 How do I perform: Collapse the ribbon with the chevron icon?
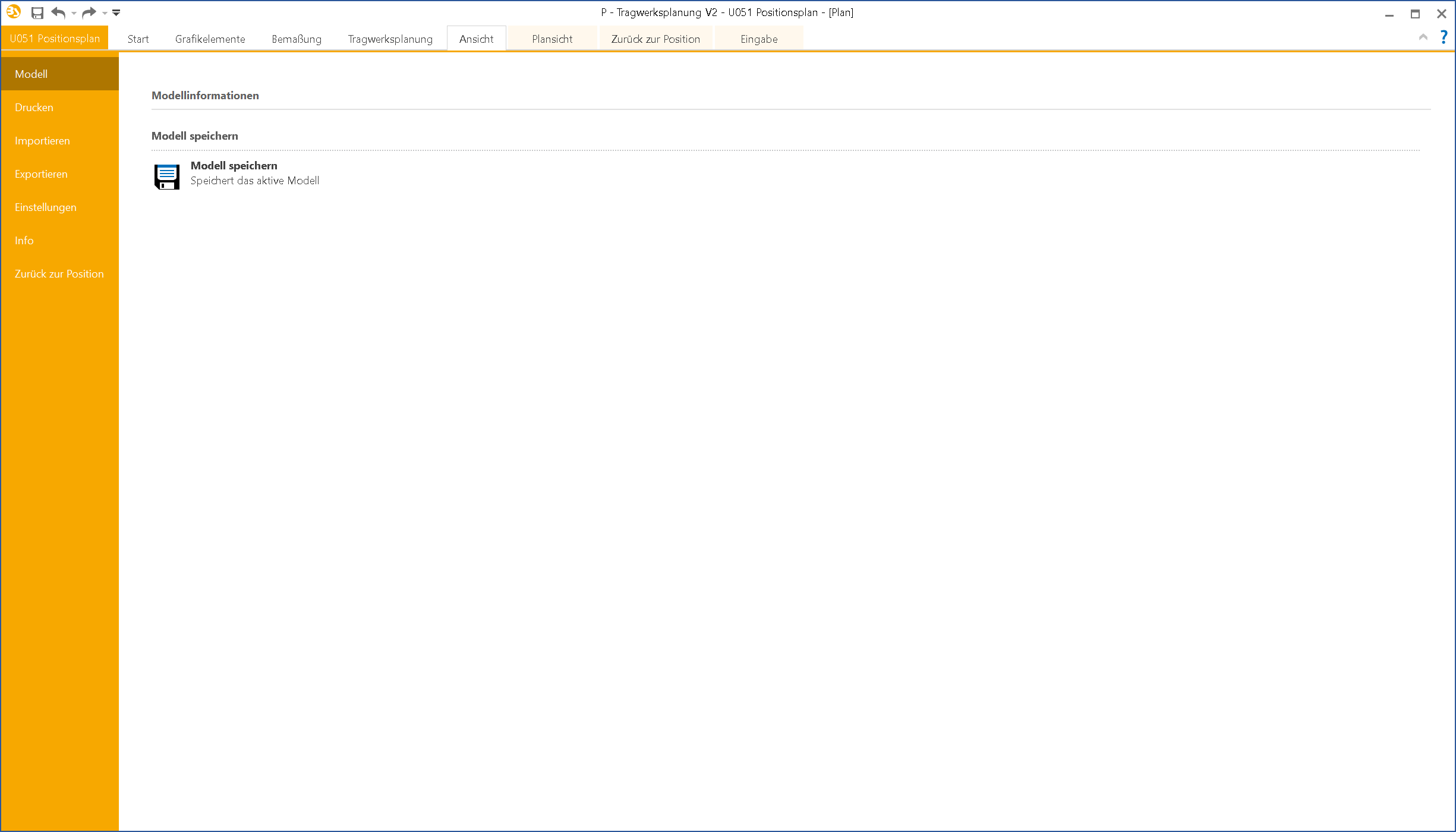1423,37
